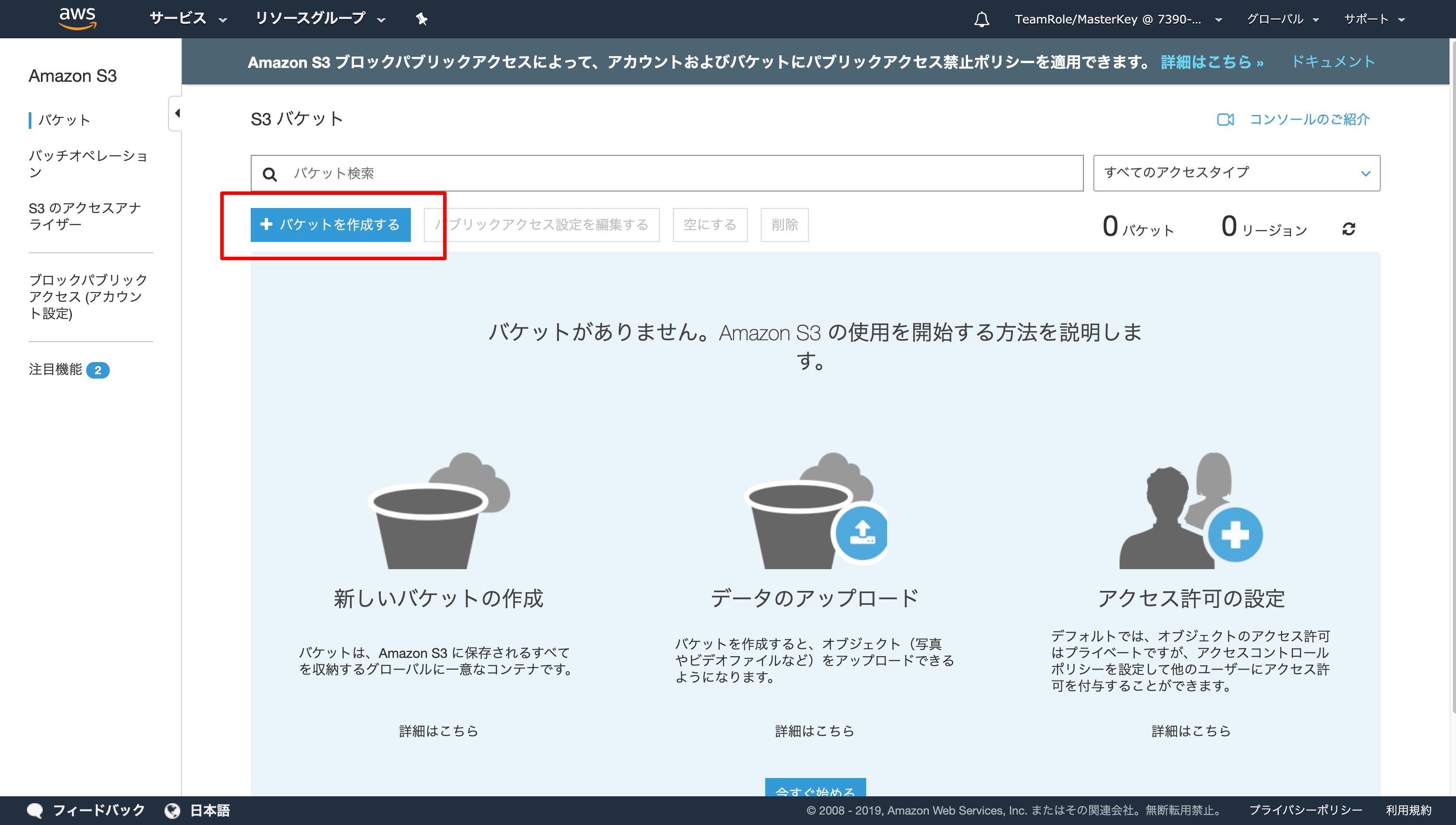
Task: Click the バケット検索 search field
Action: 667,173
